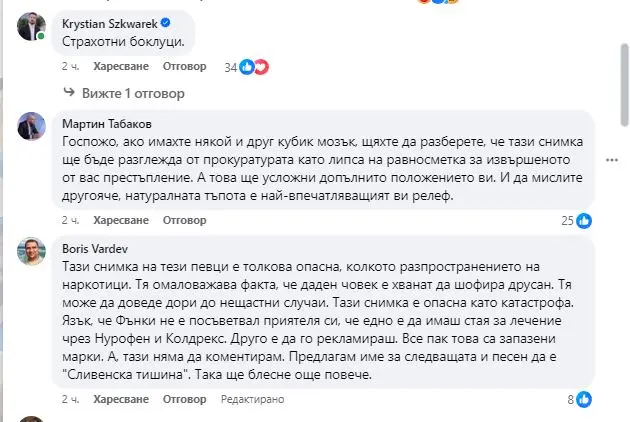Open Krystian Szkwarek's profile picture
Screen dimensions: 630x422
[31, 27]
